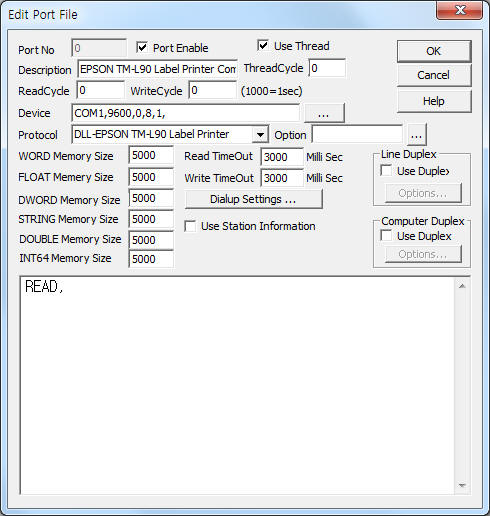Image resolution: width=490 pixels, height=516 pixels.
Task: Confirm settings with the OK button
Action: pyautogui.click(x=434, y=51)
